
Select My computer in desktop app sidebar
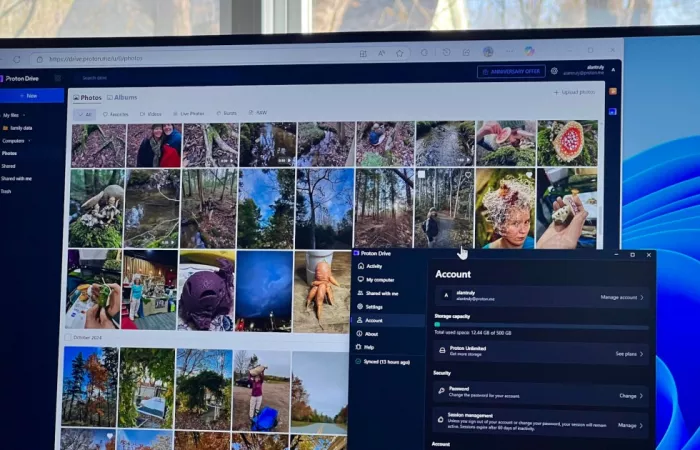pyautogui.click(x=379, y=280)
